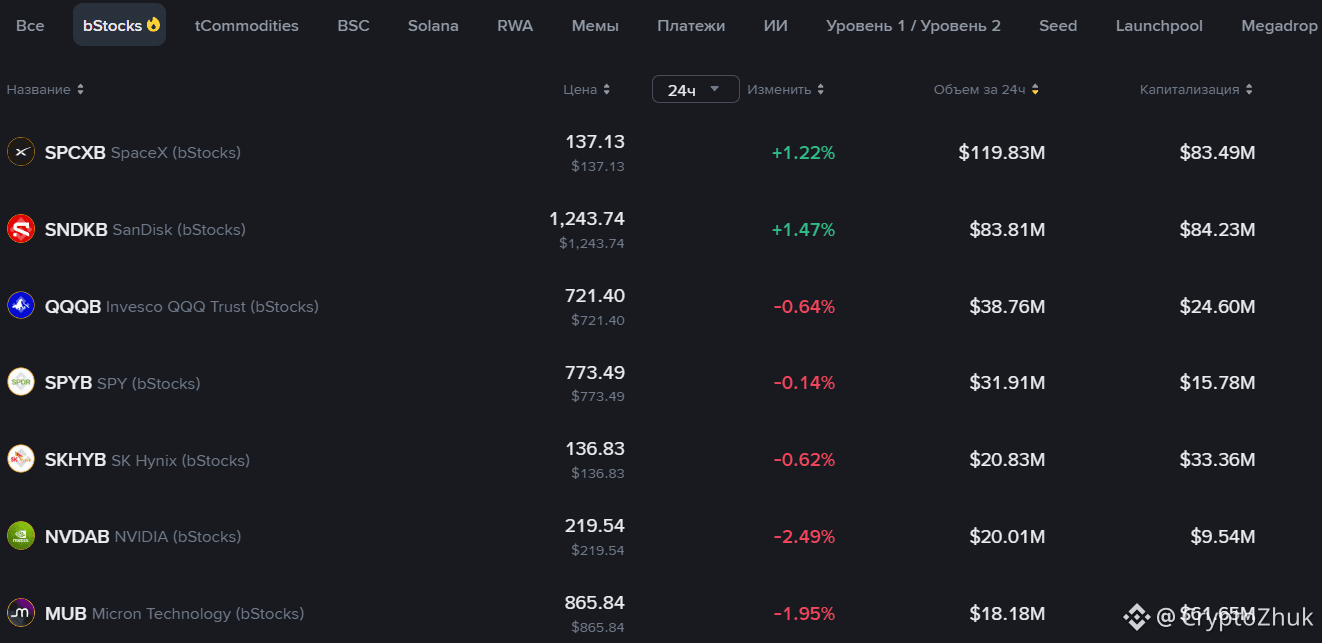
Task: Click market cap value $83.49M
Action: 1217,153
